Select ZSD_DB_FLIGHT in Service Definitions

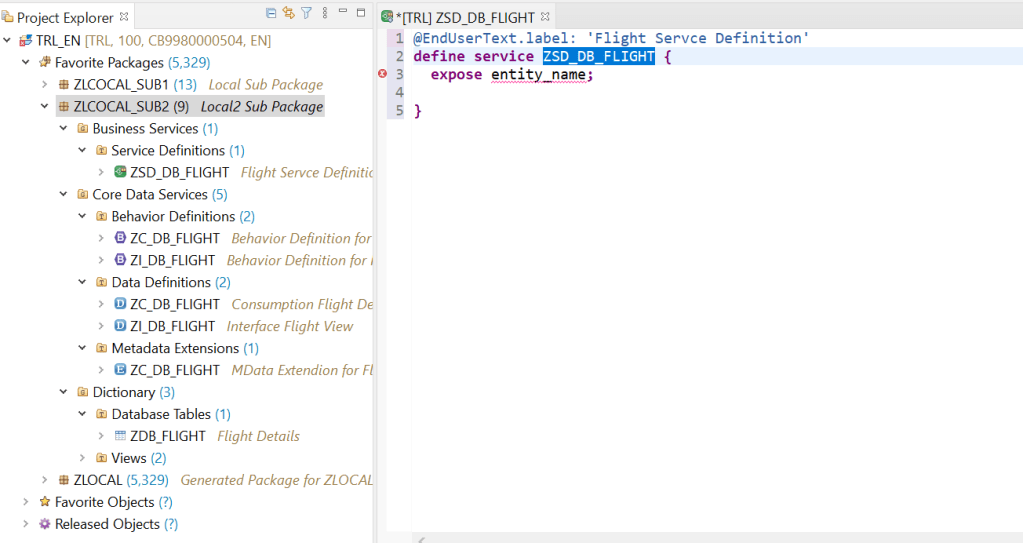click(x=179, y=172)
